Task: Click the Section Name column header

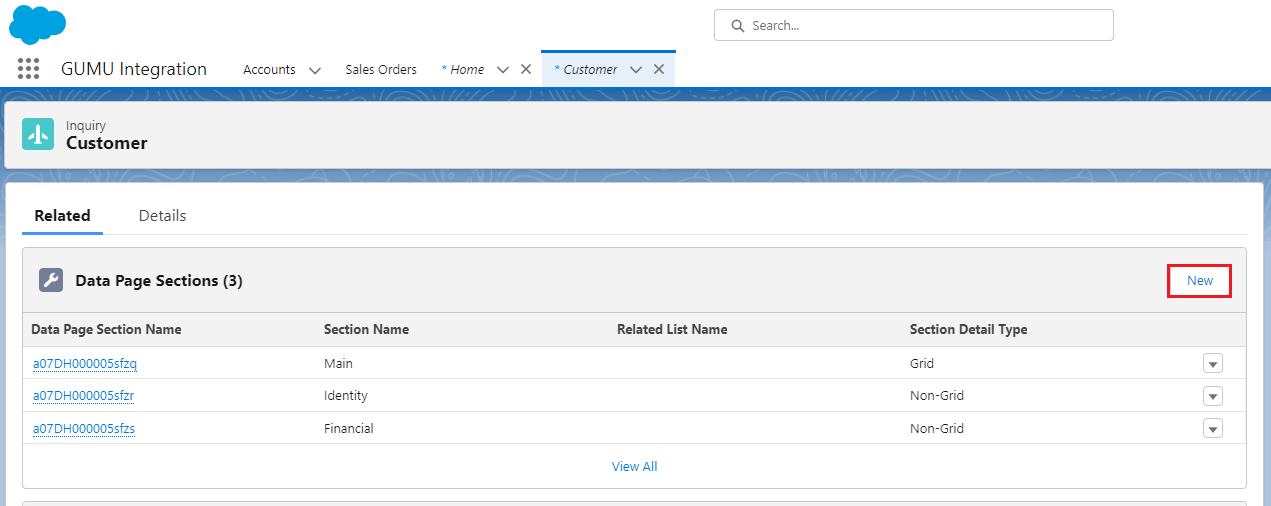Action: tap(366, 329)
